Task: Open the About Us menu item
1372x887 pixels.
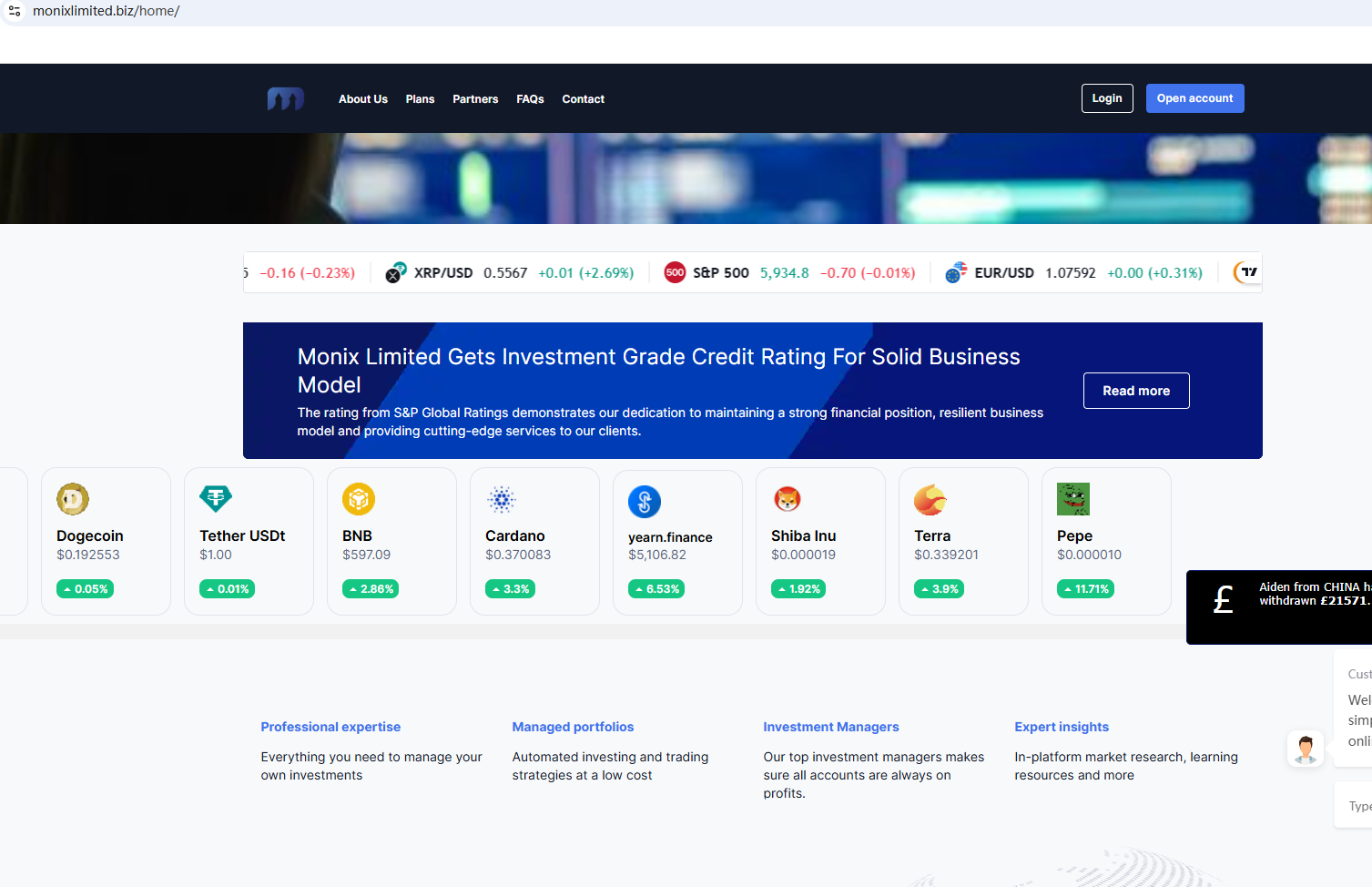Action: coord(363,99)
